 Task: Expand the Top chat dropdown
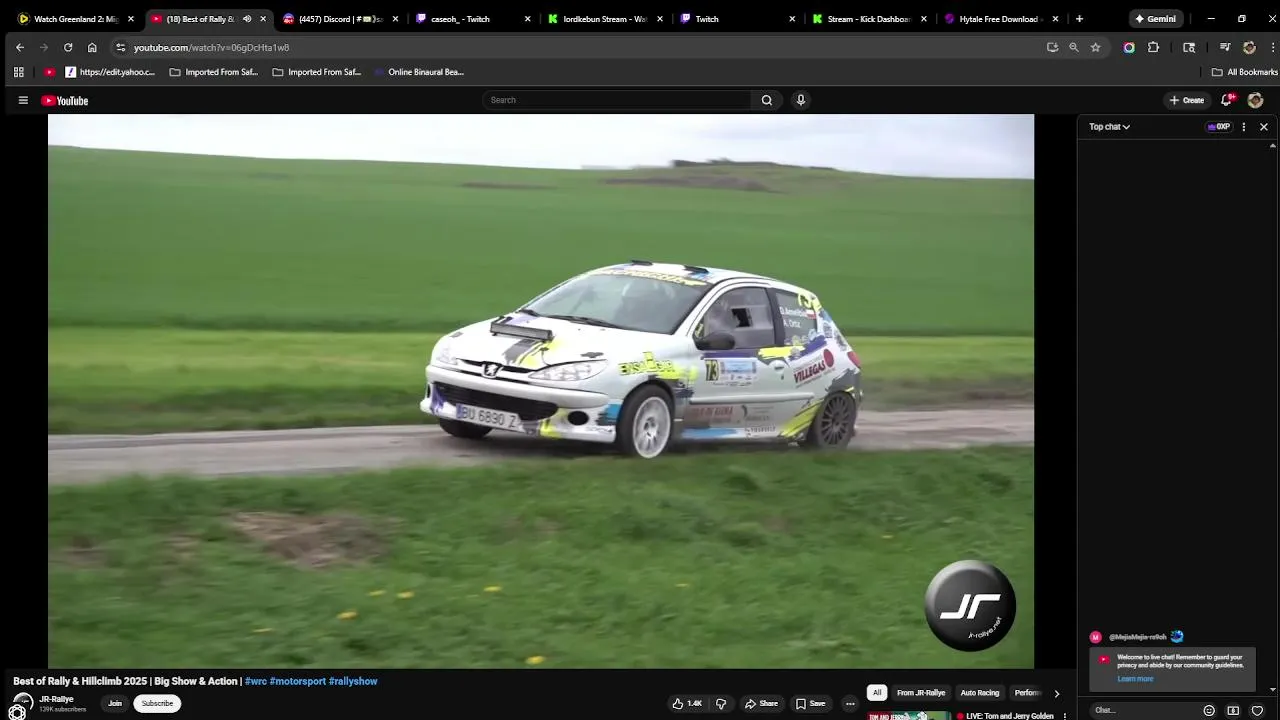(1109, 127)
